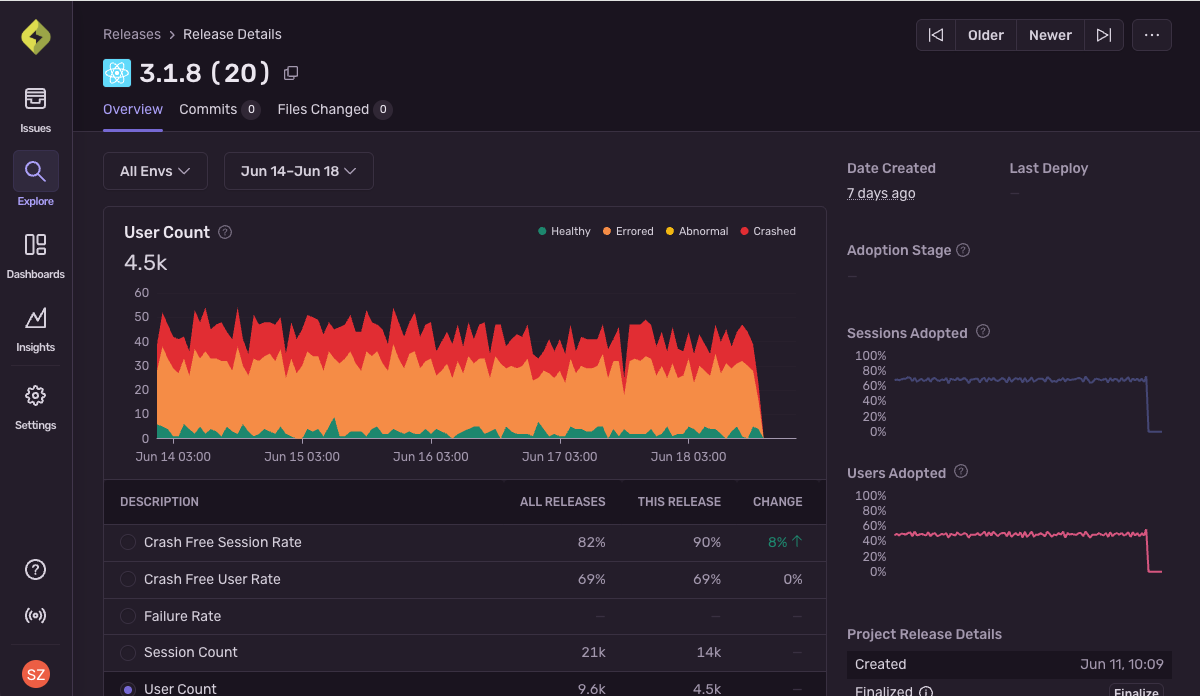Image resolution: width=1200 pixels, height=696 pixels.
Task: Select the Crash Free Session Rate radio button
Action: coord(127,542)
